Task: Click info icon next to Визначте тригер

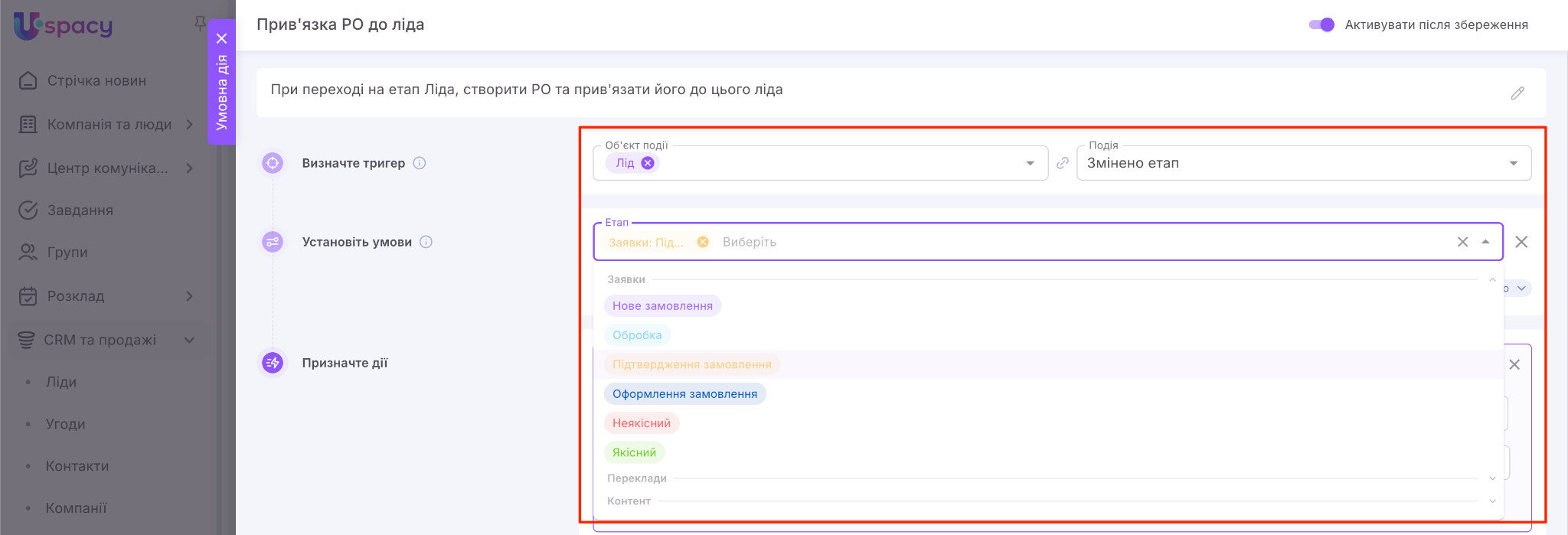Action: pos(420,163)
